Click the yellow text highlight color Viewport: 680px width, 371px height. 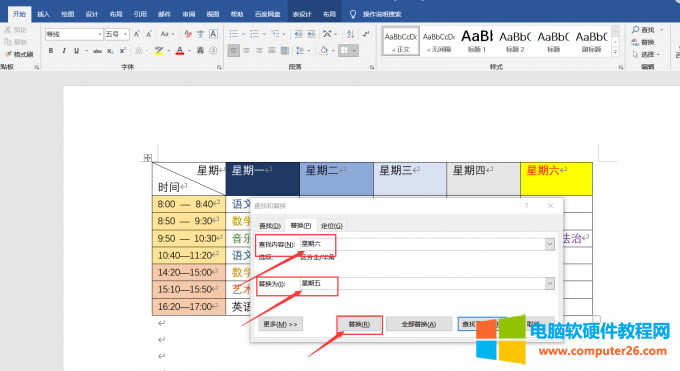[159, 51]
